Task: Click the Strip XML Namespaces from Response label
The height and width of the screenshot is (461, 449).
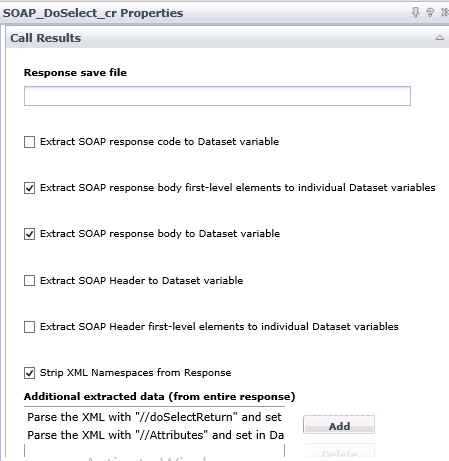Action: (x=136, y=372)
